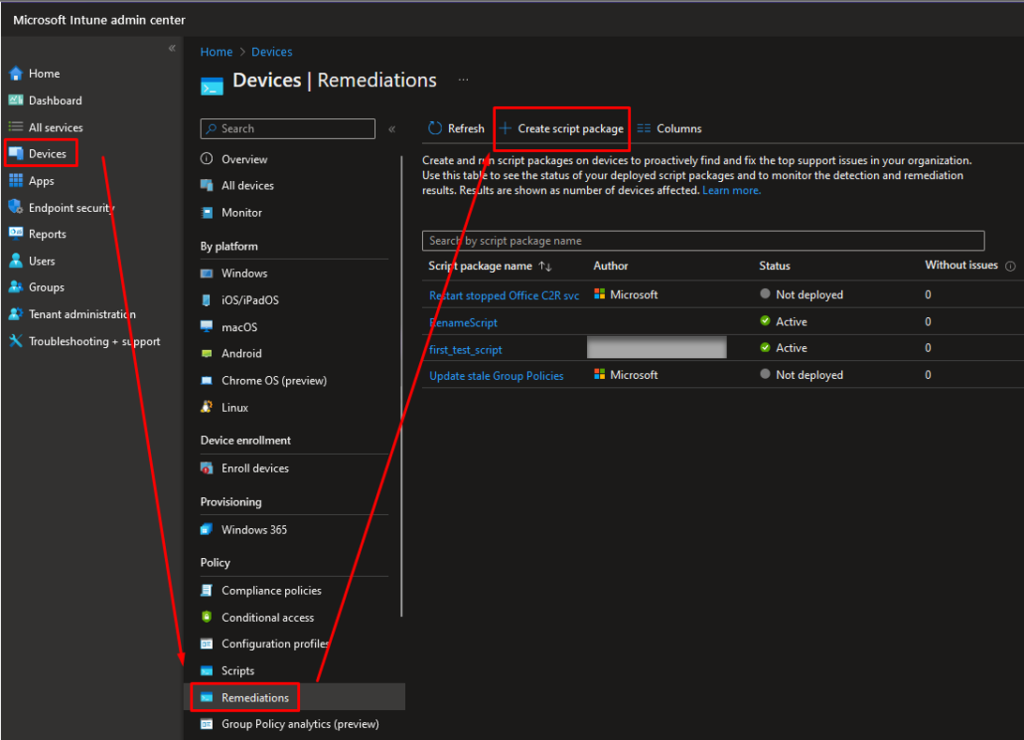Focus Search by script package name field
The width and height of the screenshot is (1024, 740).
pos(703,240)
